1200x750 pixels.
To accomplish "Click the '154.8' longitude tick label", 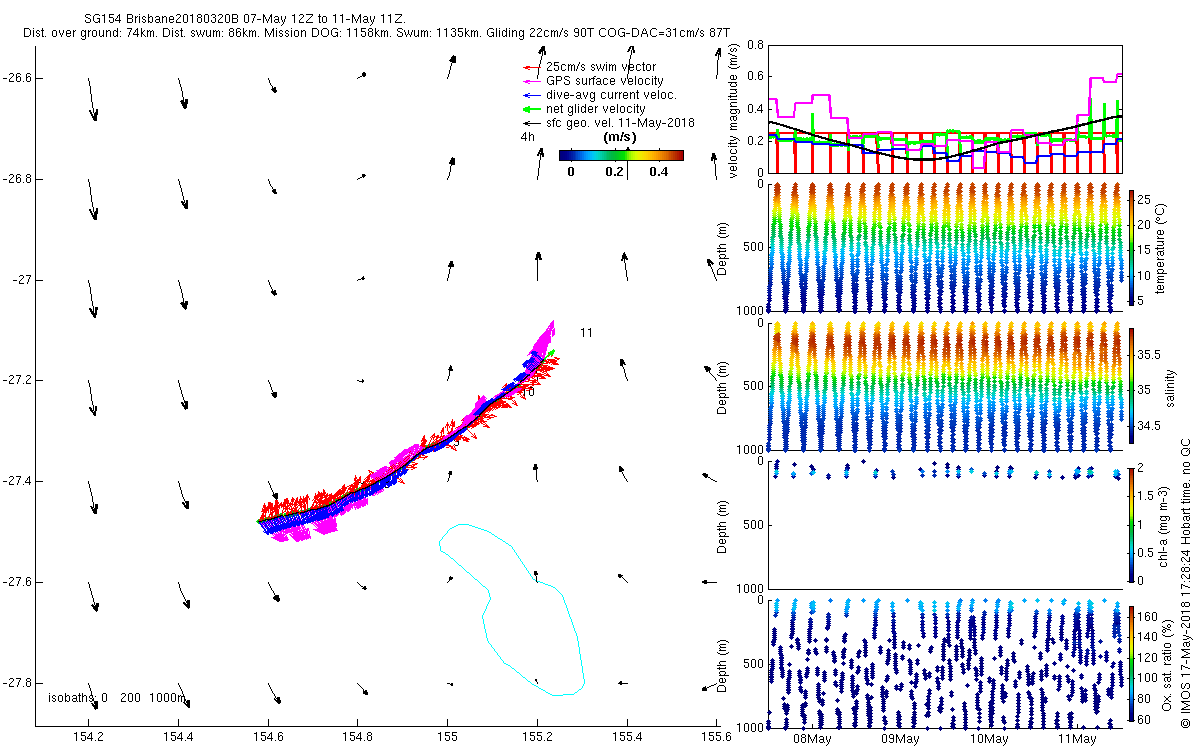I will [357, 739].
